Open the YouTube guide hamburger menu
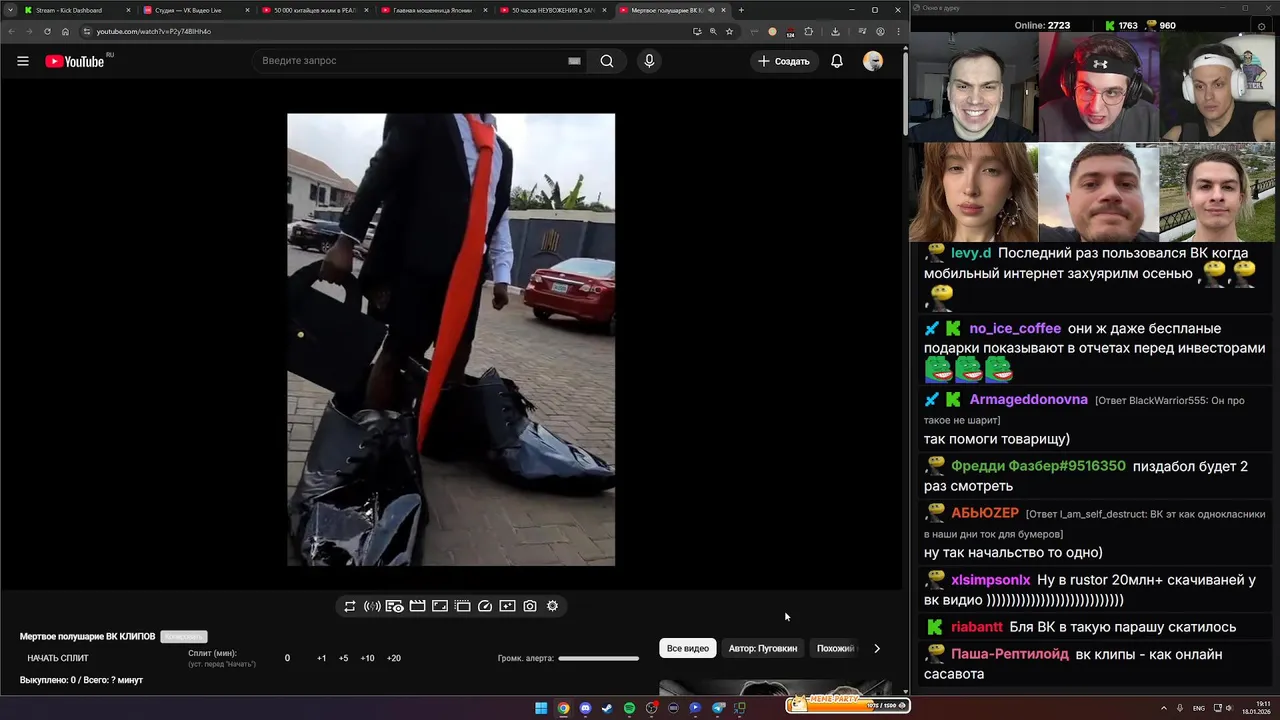The image size is (1280, 720). (x=23, y=61)
